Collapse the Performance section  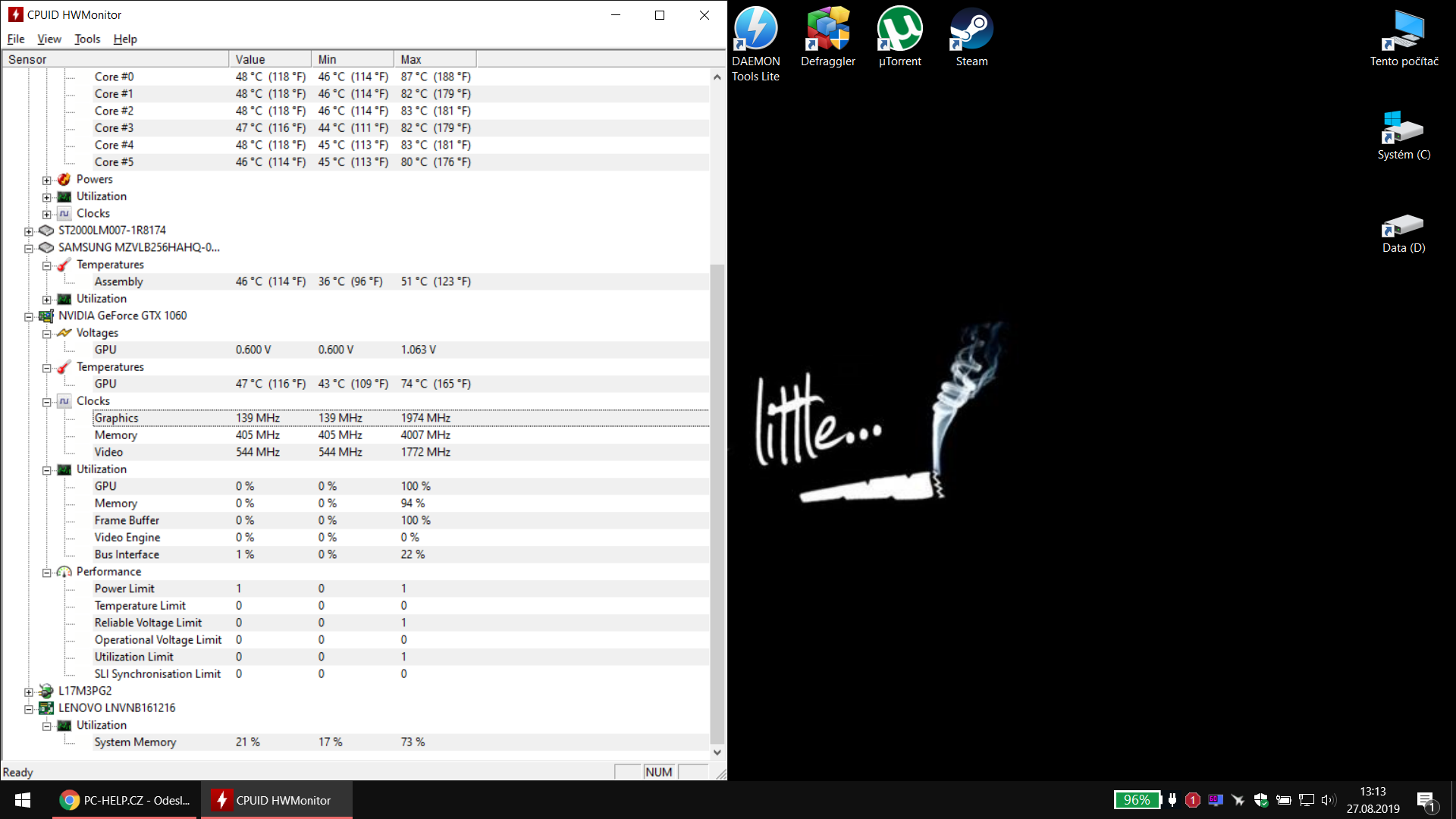[x=47, y=573]
